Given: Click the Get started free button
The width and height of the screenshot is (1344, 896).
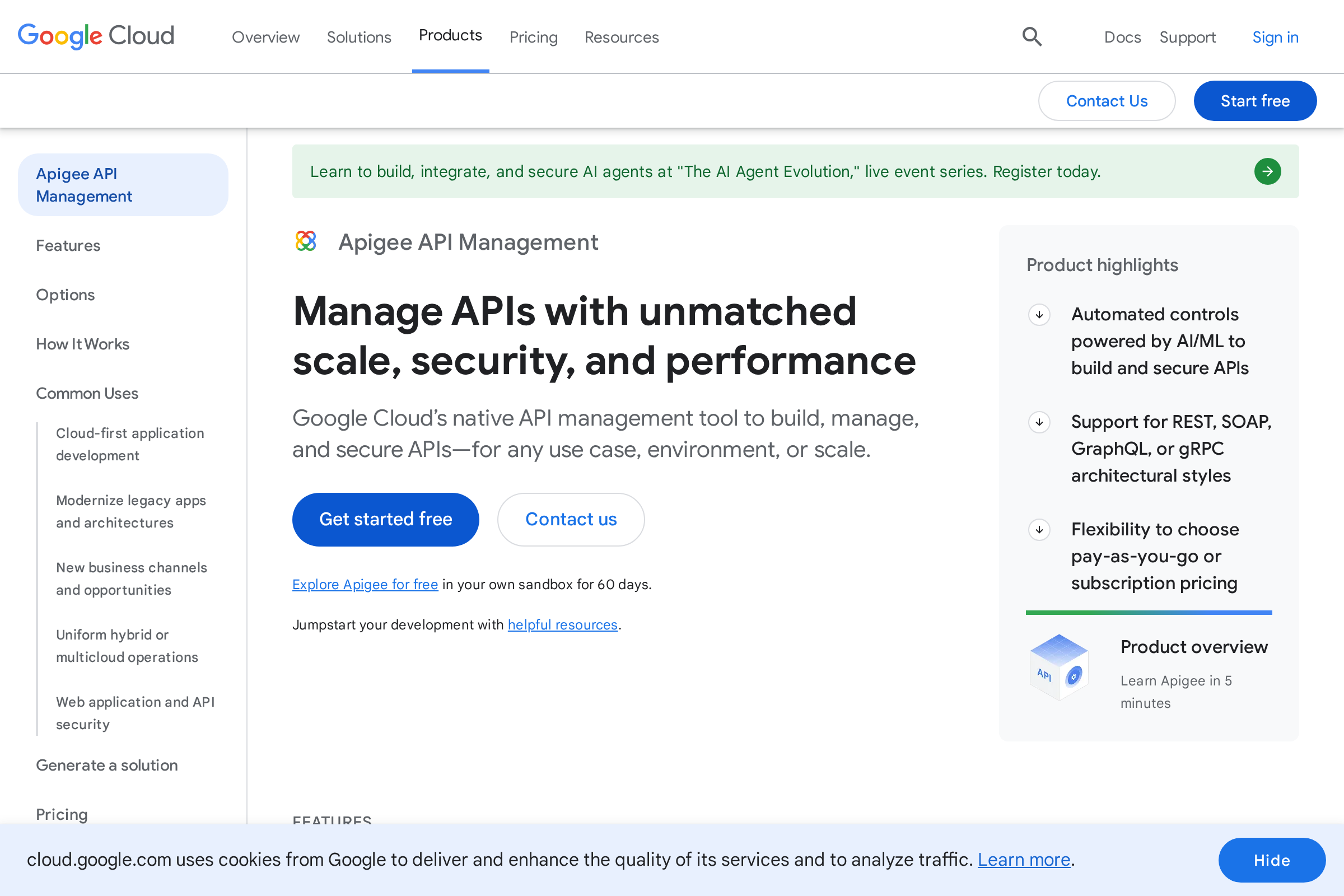Looking at the screenshot, I should point(385,519).
